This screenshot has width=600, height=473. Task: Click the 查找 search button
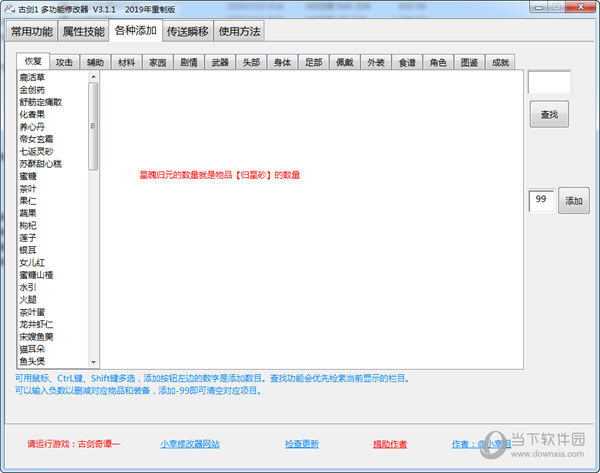[549, 116]
